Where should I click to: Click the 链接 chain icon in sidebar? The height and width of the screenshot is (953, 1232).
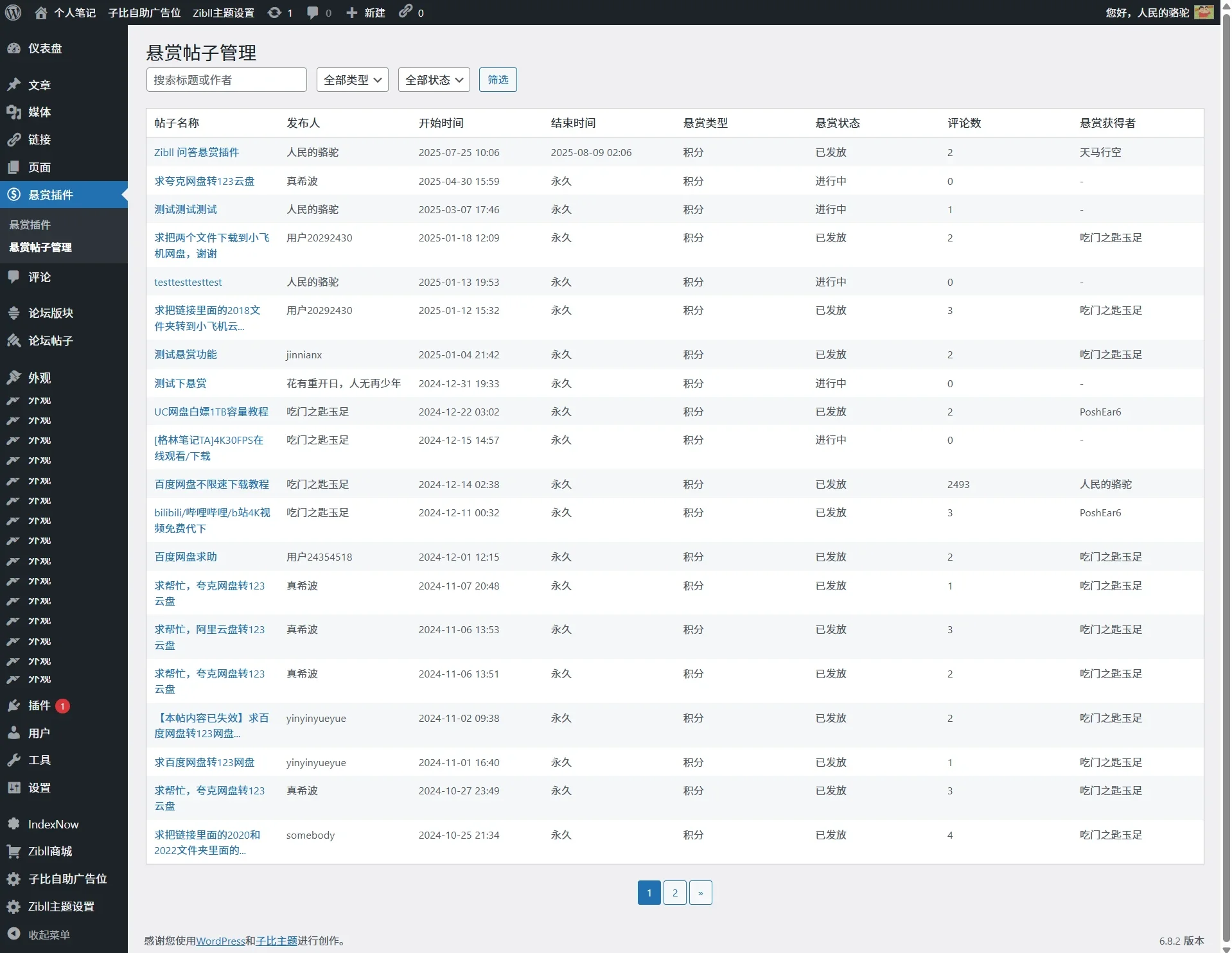(x=14, y=139)
